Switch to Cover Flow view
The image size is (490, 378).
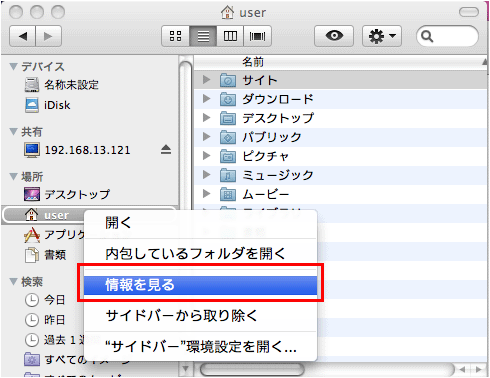point(257,36)
